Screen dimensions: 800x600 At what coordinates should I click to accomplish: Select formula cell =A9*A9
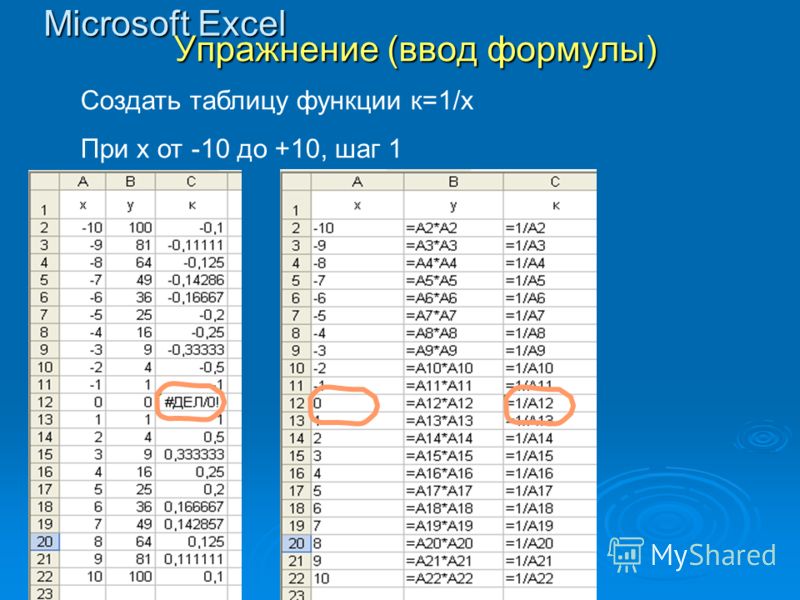coord(454,351)
